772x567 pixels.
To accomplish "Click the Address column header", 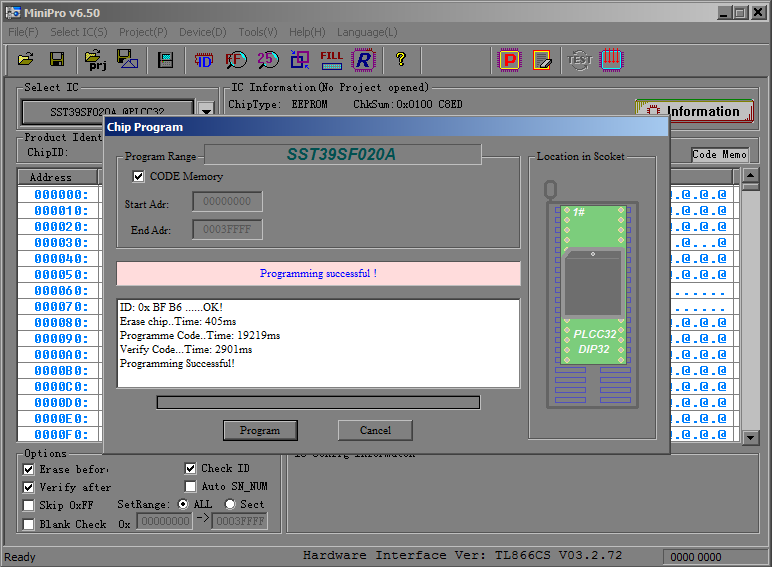I will [57, 177].
